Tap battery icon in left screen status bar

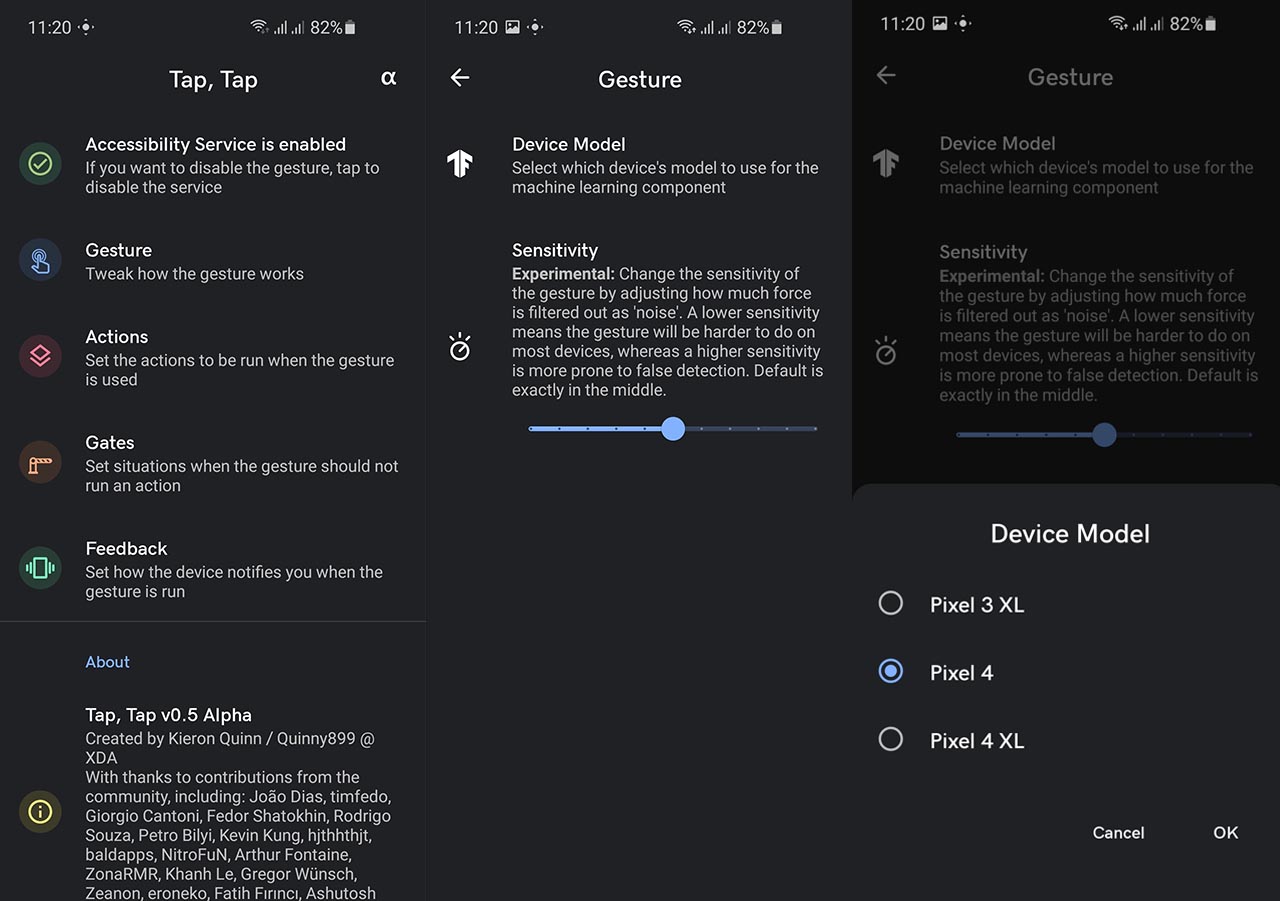click(349, 27)
